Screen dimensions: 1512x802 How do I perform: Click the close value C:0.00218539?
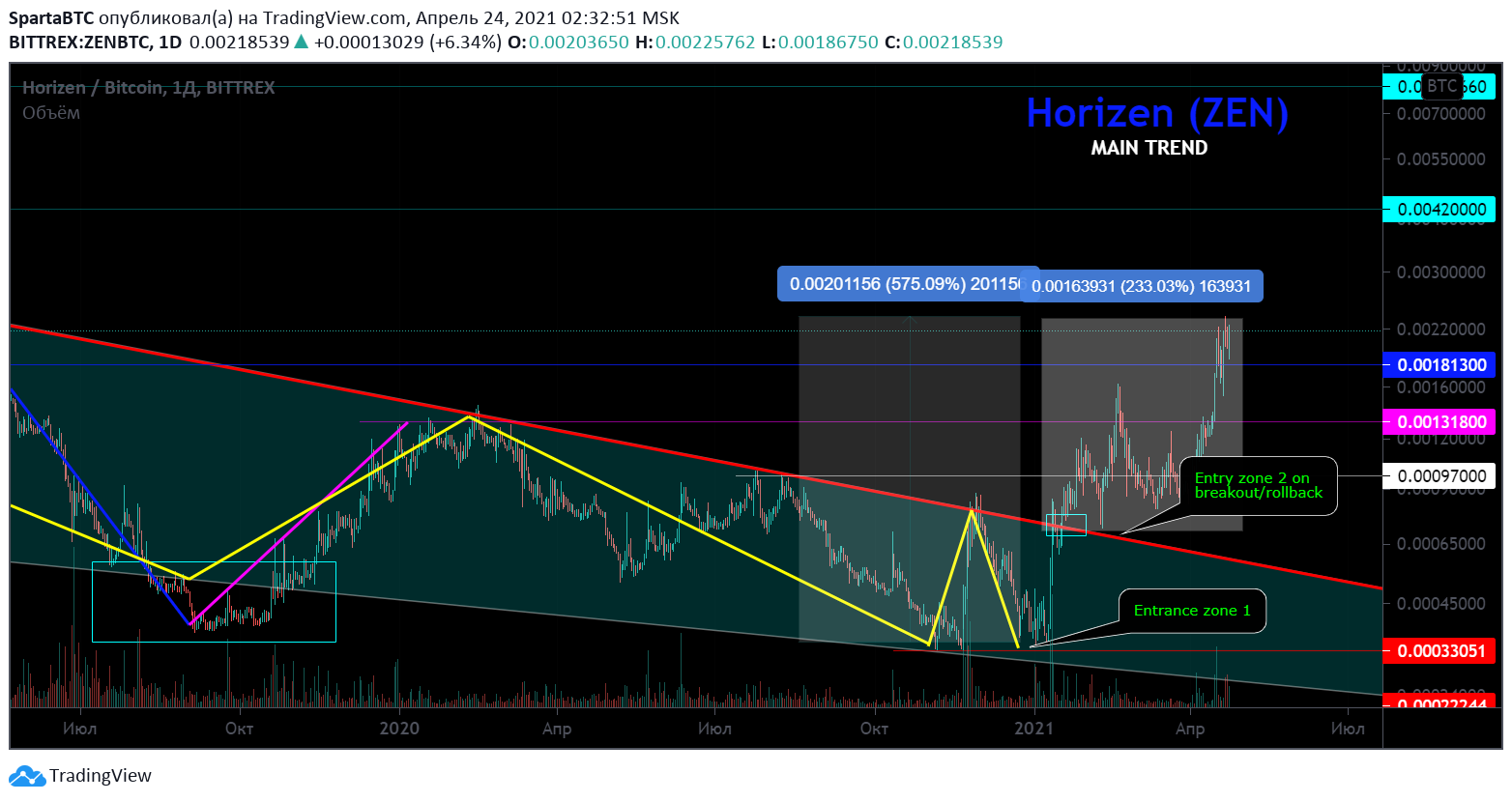(x=944, y=43)
